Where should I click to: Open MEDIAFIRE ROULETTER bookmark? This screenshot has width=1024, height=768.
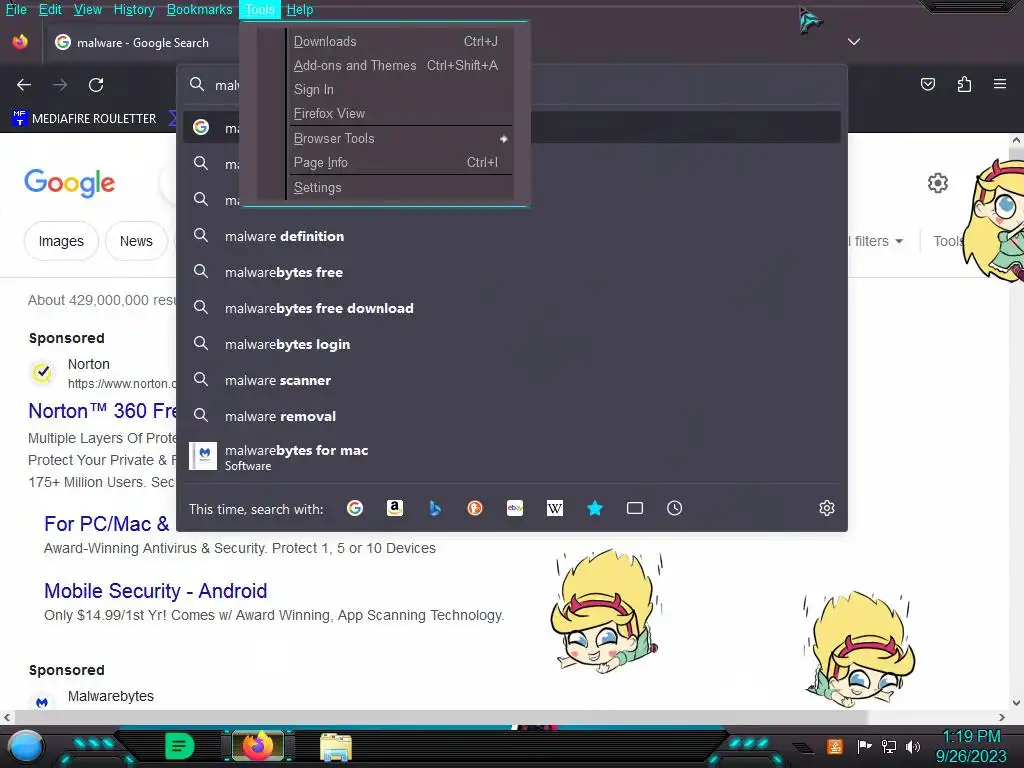pos(84,118)
